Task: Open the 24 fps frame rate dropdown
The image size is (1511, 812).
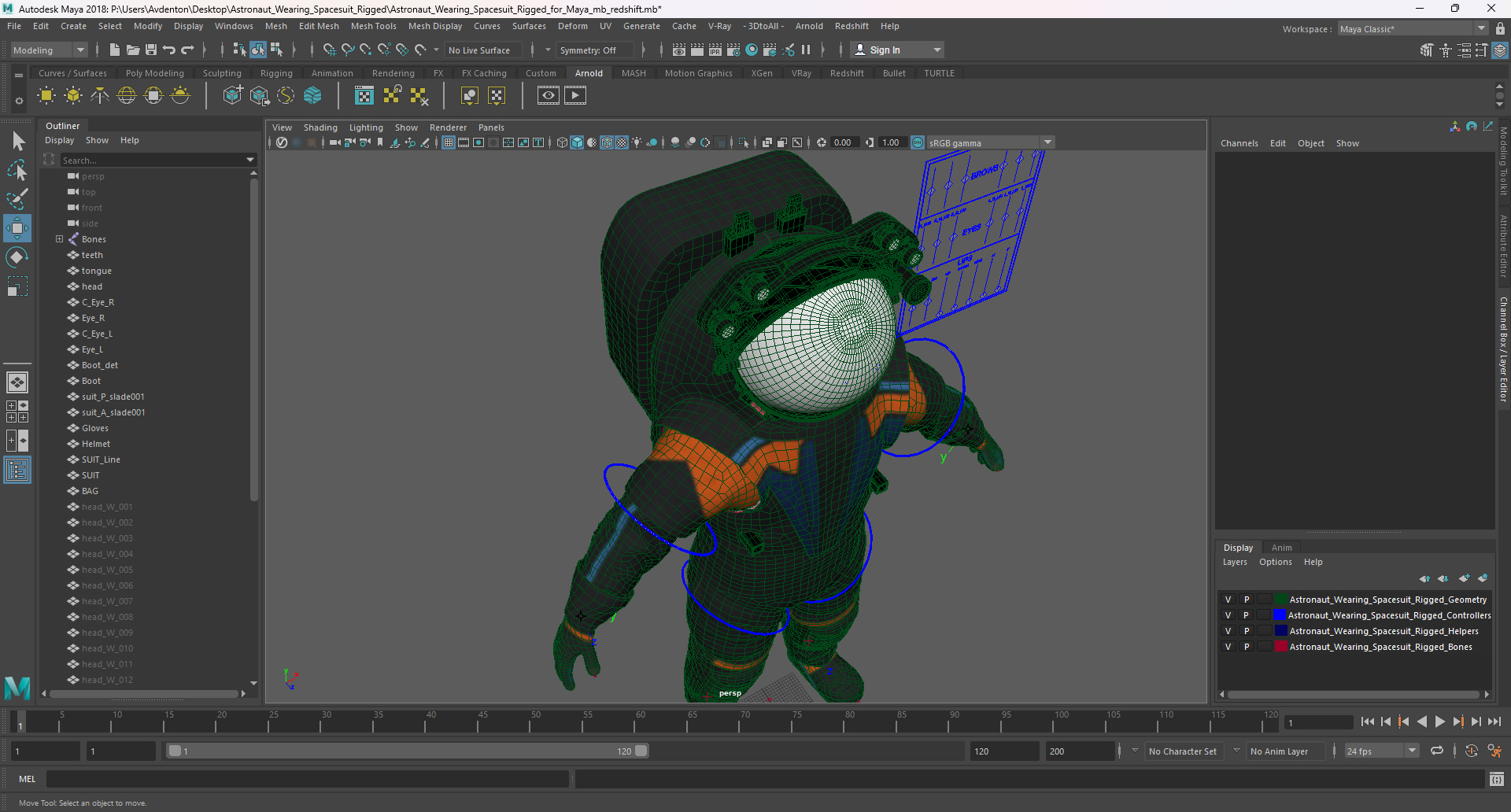Action: pyautogui.click(x=1382, y=751)
